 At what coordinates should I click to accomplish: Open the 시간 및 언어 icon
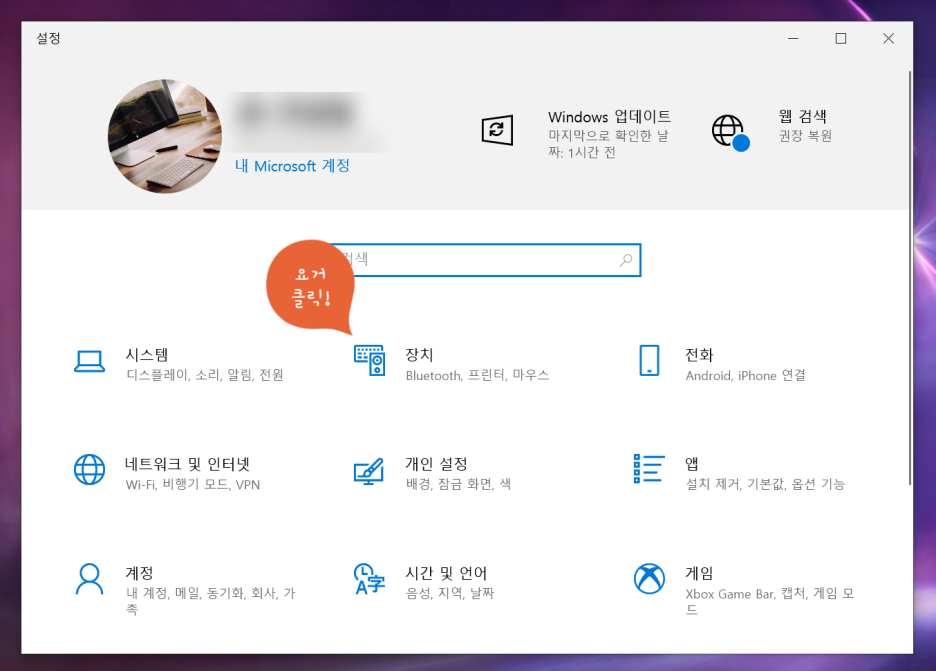370,579
